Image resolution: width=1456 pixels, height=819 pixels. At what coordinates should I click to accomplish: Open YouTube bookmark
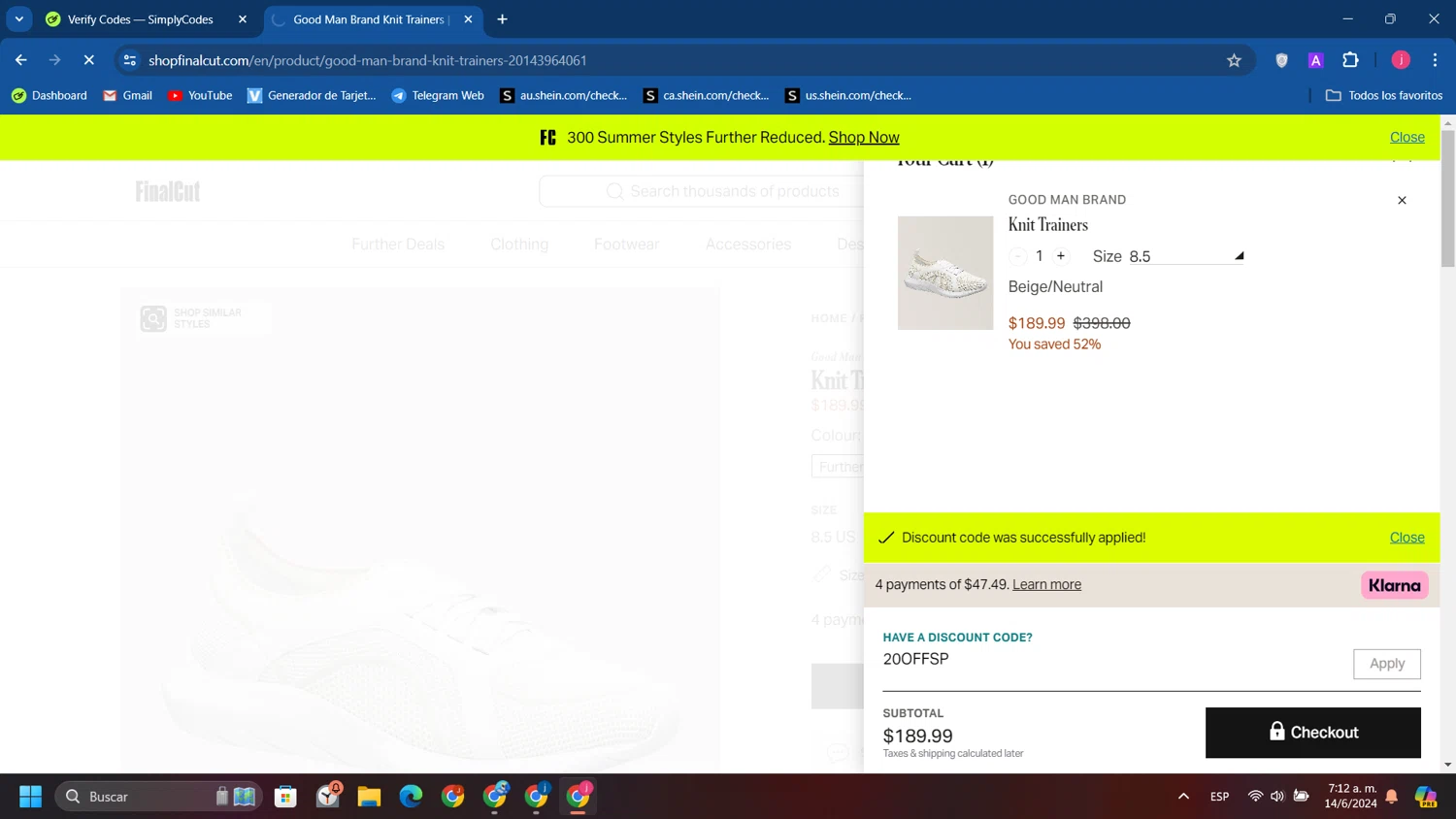200,95
